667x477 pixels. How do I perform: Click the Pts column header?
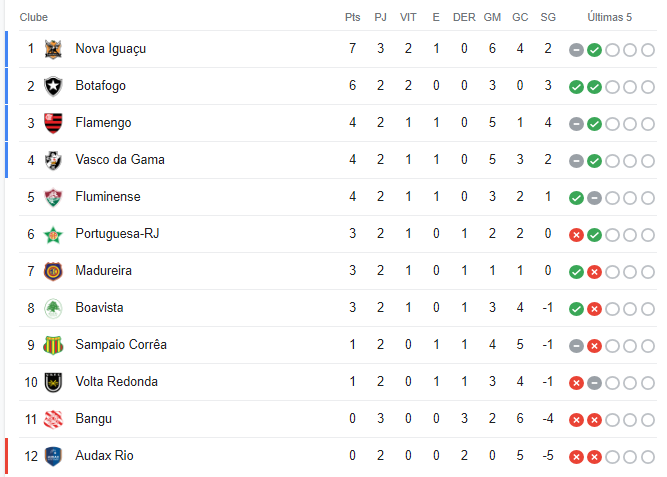[352, 17]
